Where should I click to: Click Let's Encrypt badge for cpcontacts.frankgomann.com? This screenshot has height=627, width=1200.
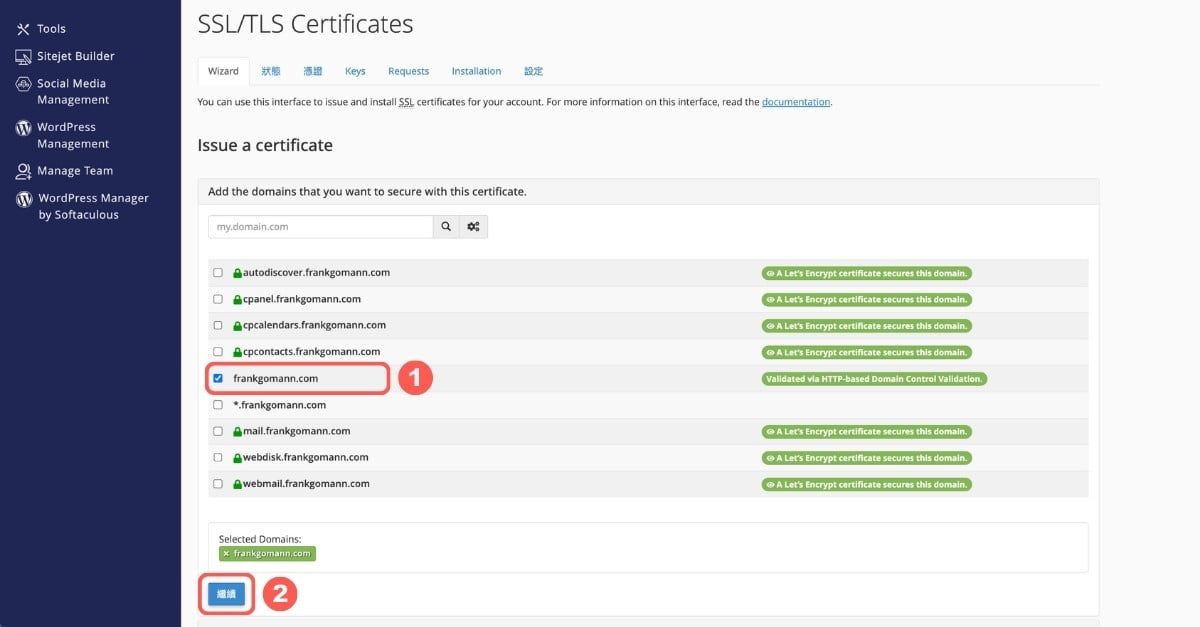pos(867,352)
